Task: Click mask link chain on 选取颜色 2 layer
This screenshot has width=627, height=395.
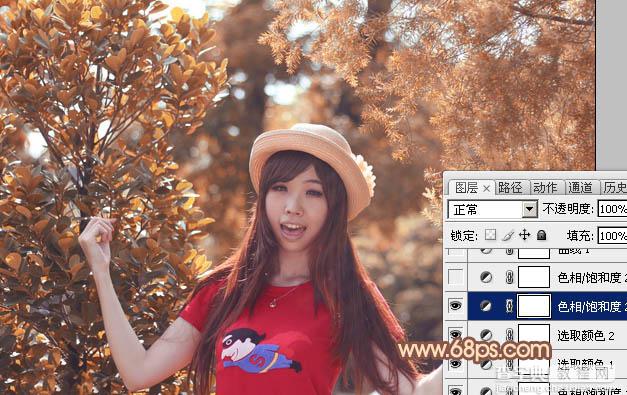Action: pos(509,335)
